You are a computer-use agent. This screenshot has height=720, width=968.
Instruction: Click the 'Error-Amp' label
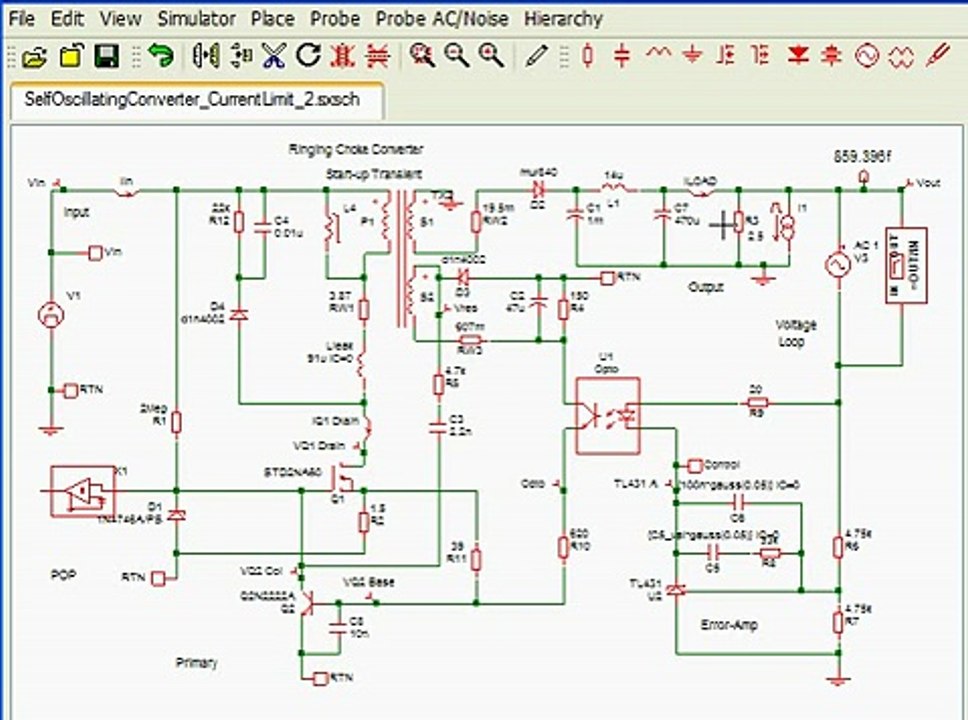coord(729,624)
